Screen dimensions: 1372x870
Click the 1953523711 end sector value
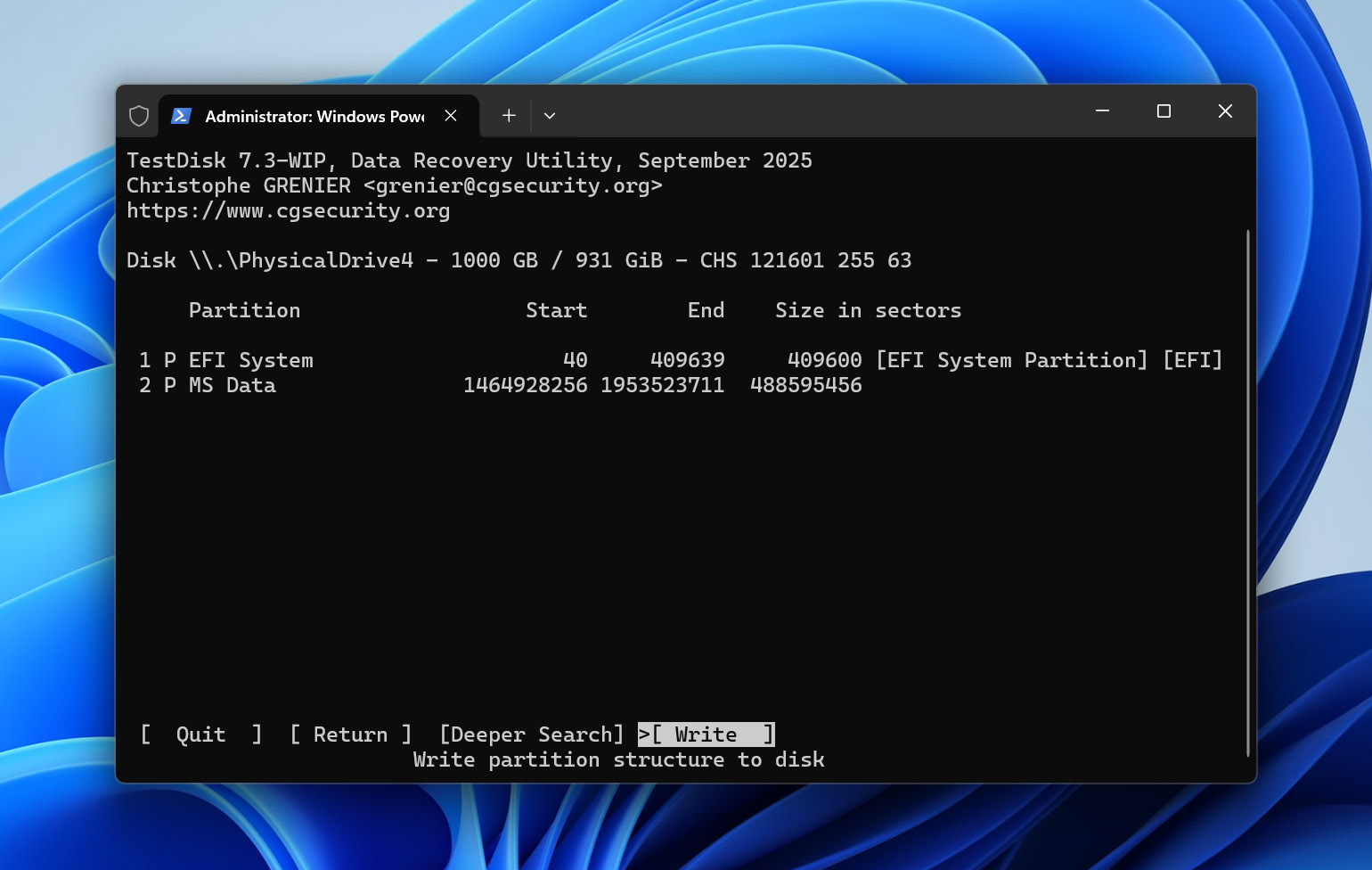[x=662, y=385]
